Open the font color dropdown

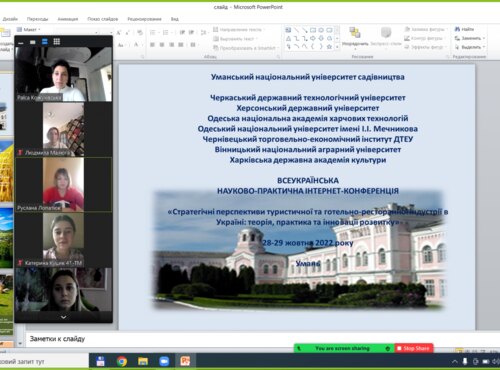tap(137, 45)
